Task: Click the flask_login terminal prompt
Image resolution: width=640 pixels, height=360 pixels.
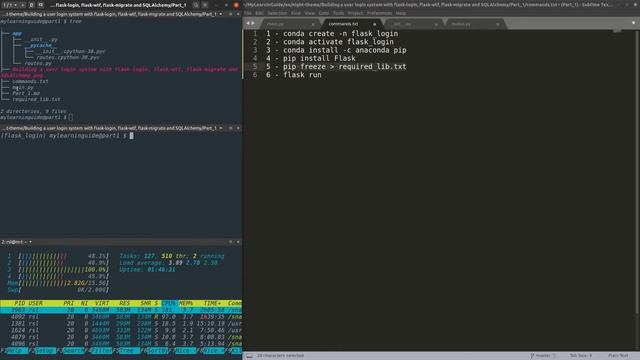Action: [x=67, y=136]
